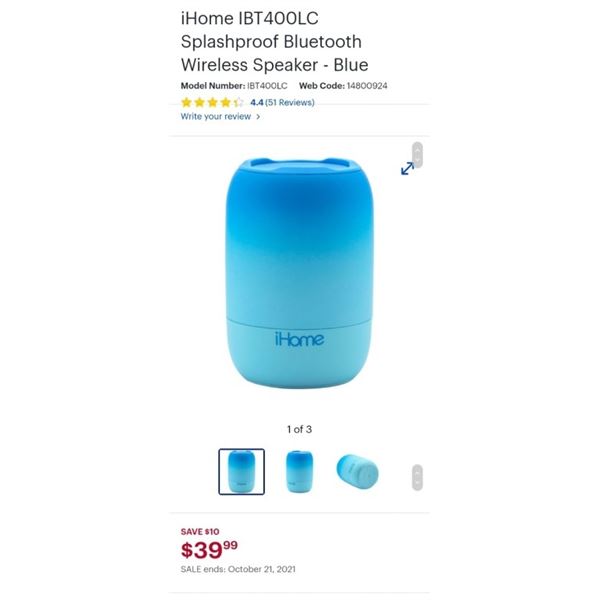Image resolution: width=600 pixels, height=600 pixels.
Task: Select the first front-view speaker thumbnail
Action: (x=241, y=471)
